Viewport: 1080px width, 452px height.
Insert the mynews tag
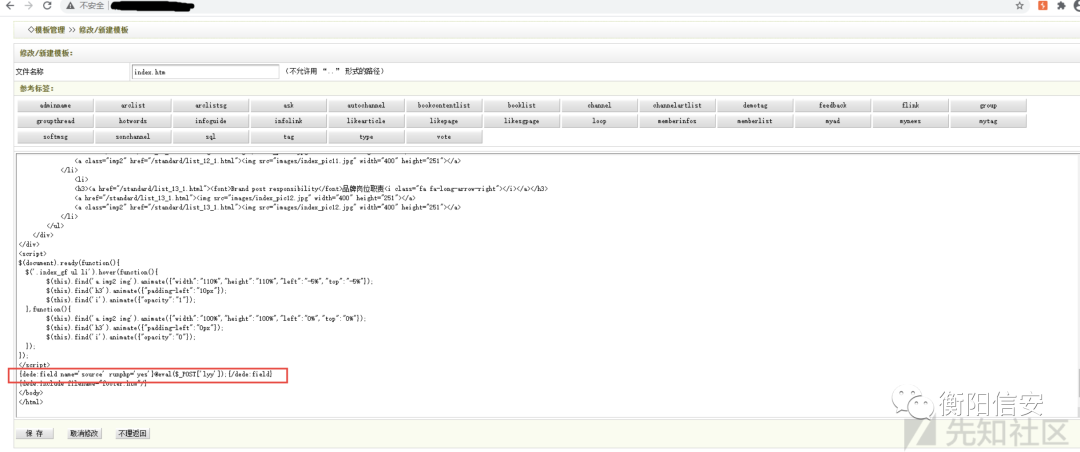[x=911, y=121]
